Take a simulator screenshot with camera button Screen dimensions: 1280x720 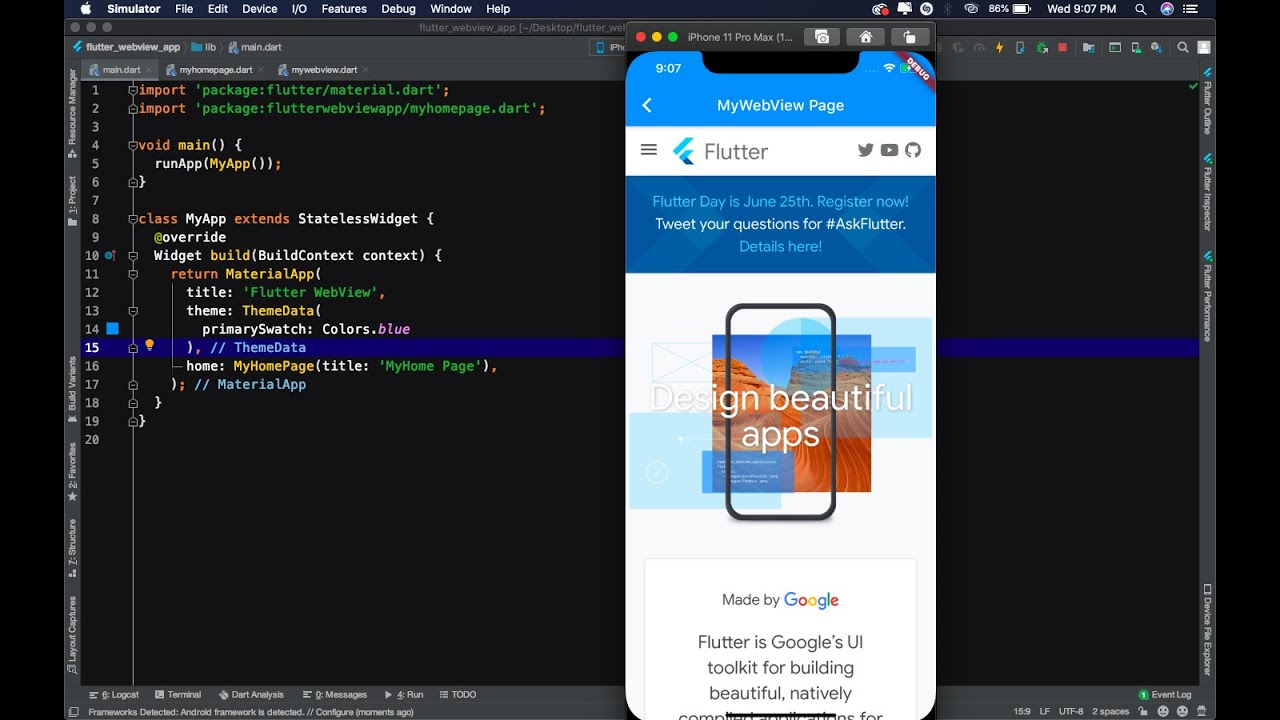[822, 37]
